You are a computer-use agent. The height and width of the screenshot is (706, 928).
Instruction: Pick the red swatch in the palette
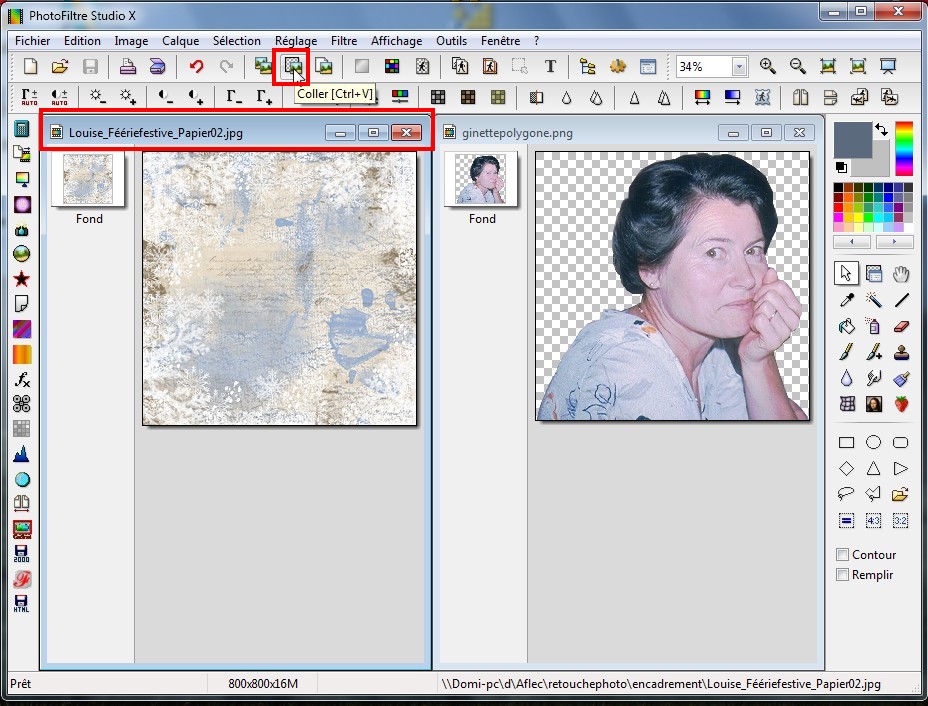[x=838, y=207]
